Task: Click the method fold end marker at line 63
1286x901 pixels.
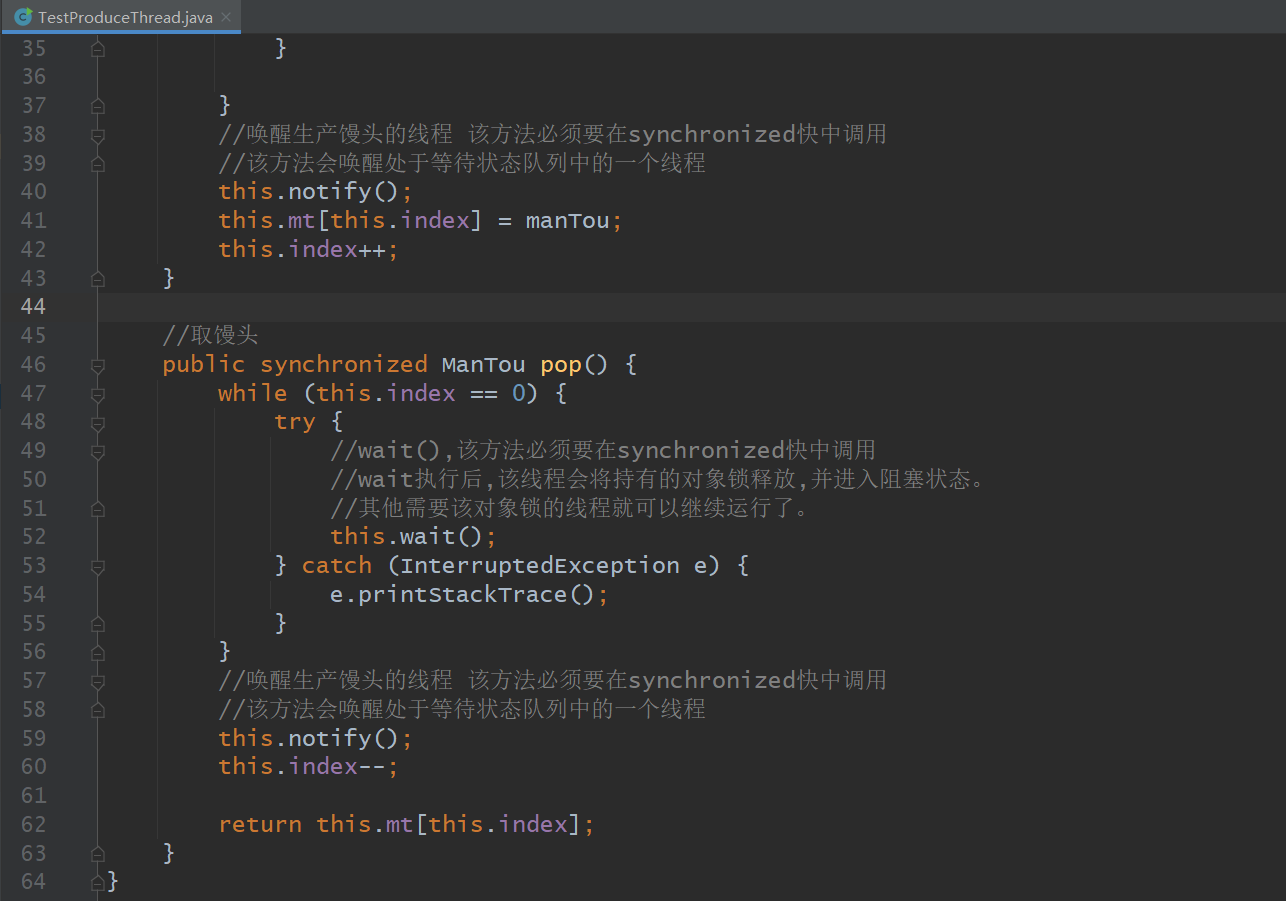Action: pyautogui.click(x=97, y=854)
